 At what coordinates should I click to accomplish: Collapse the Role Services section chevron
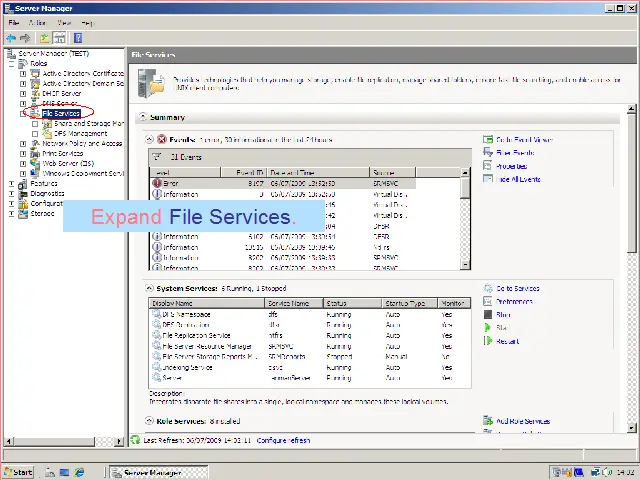coord(149,421)
